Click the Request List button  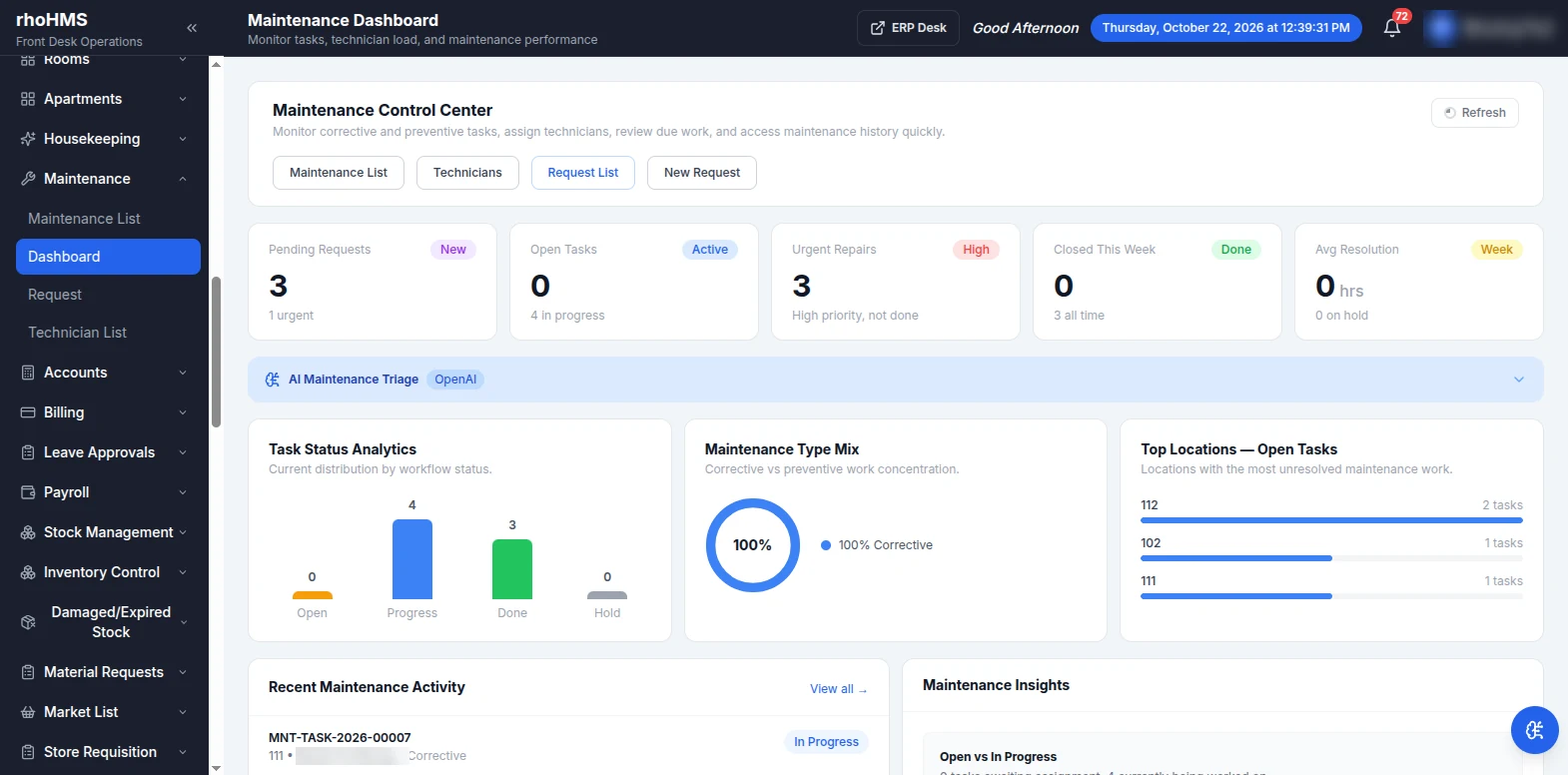583,173
